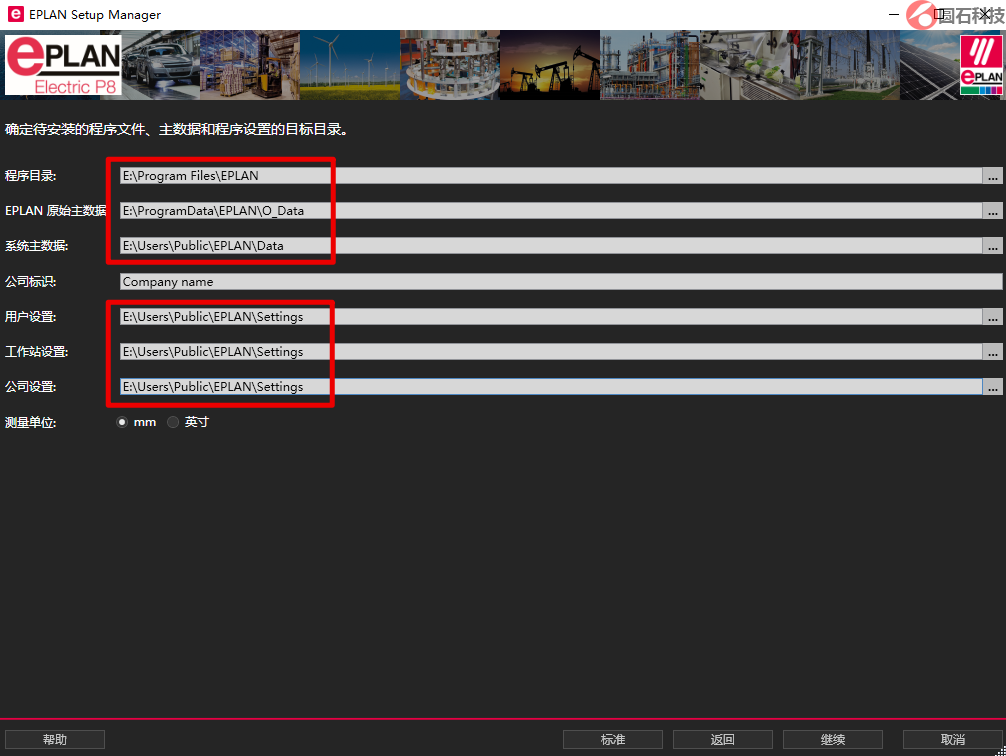Click the 测量单位 label text
This screenshot has height=756, width=1006.
[31, 423]
